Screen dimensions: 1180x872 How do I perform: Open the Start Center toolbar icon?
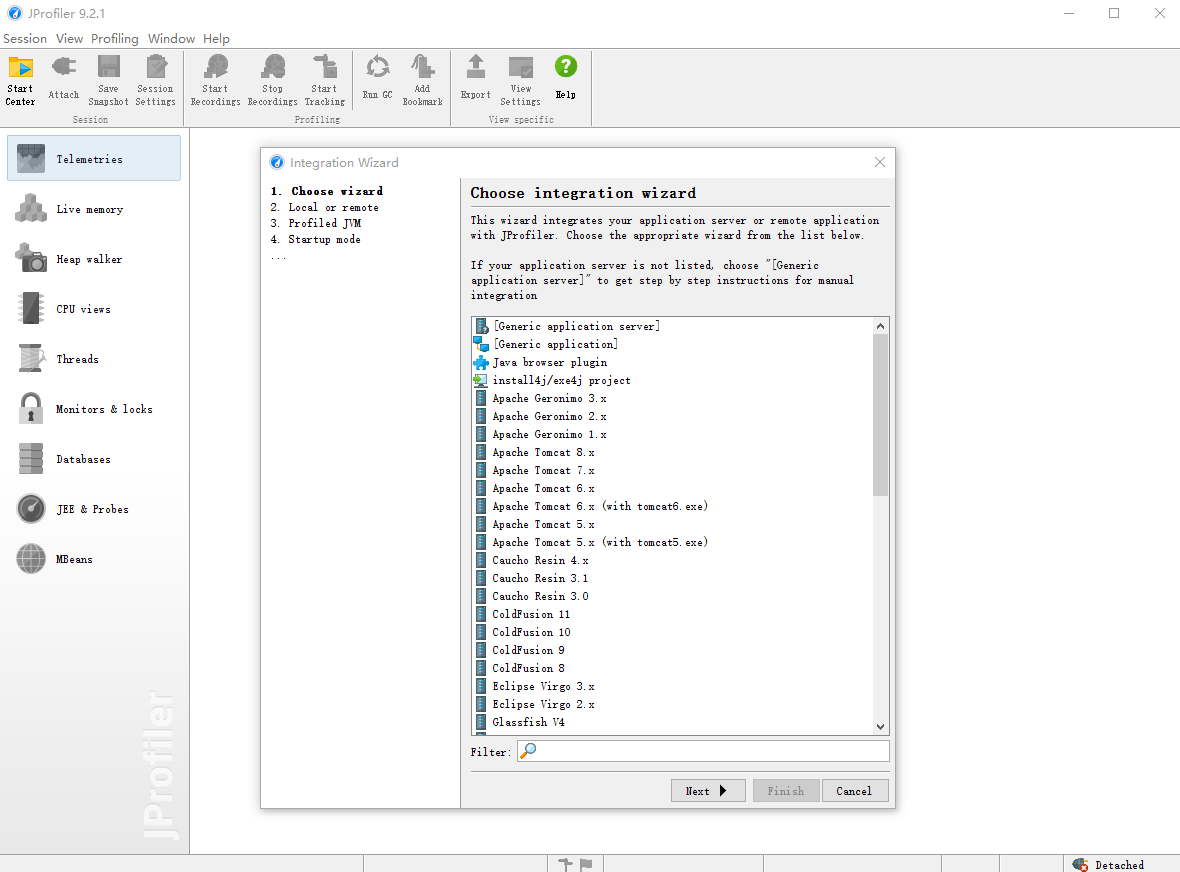(x=20, y=81)
